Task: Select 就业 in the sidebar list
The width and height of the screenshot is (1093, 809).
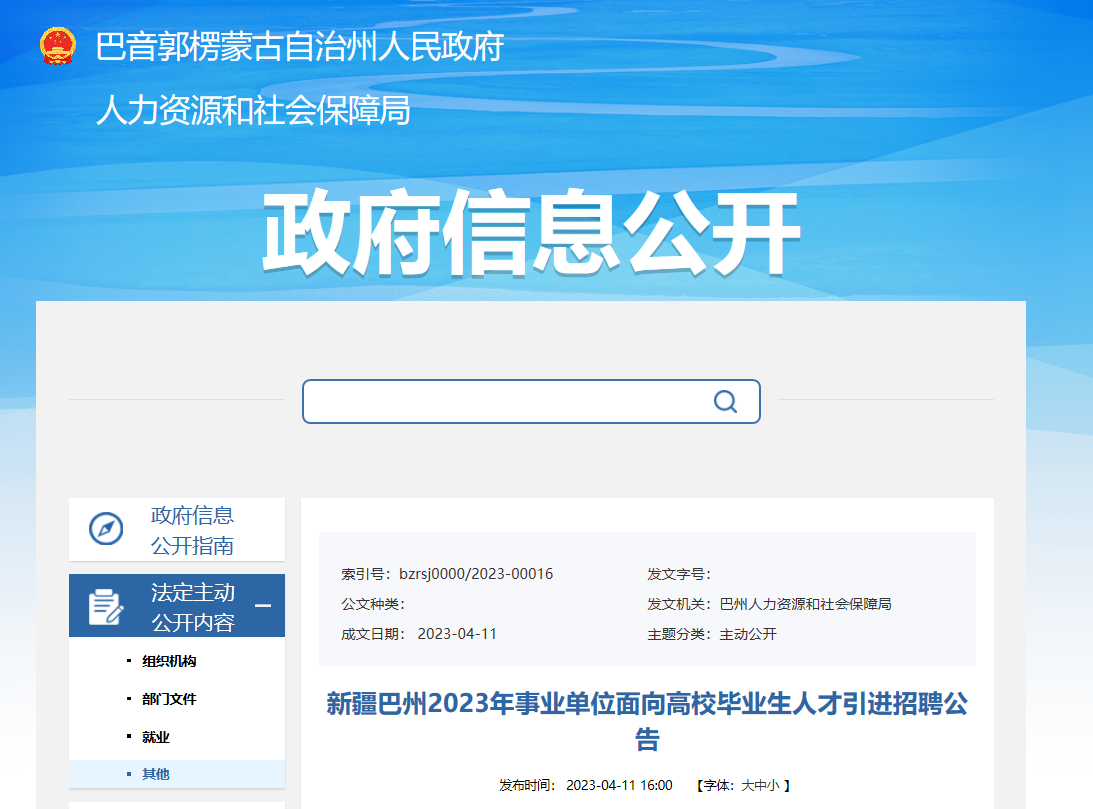Action: pyautogui.click(x=156, y=737)
